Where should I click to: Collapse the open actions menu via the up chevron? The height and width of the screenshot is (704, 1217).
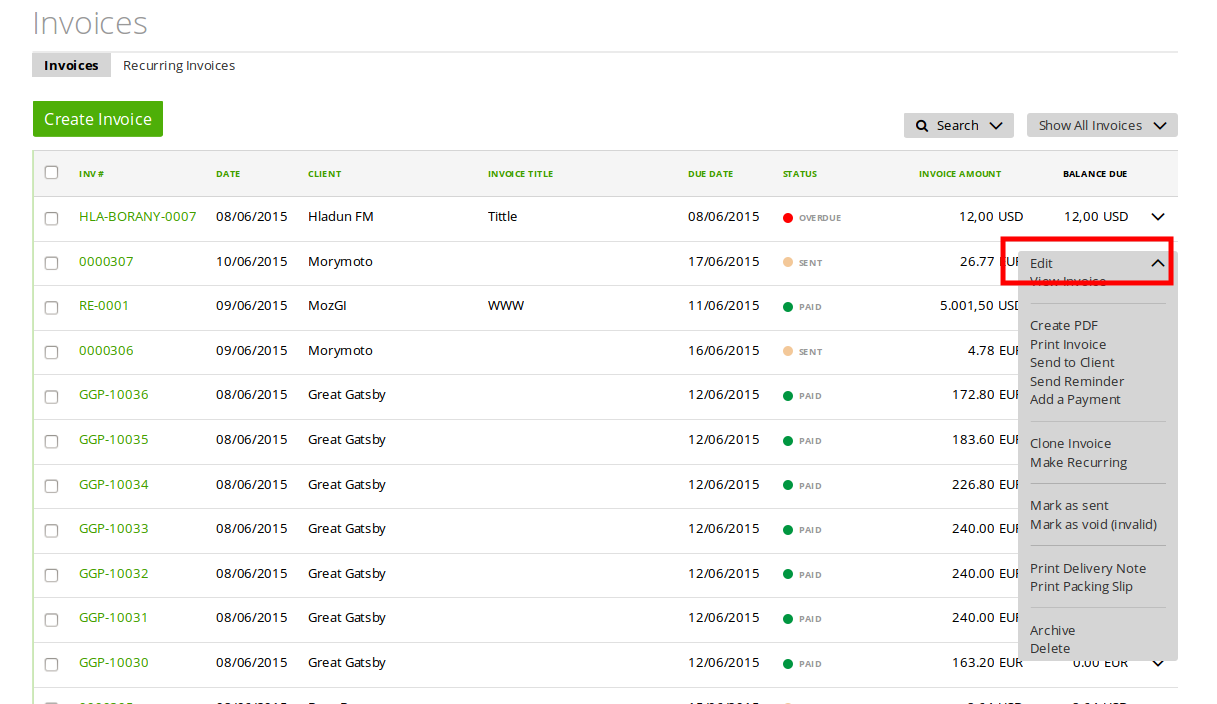pyautogui.click(x=1158, y=263)
